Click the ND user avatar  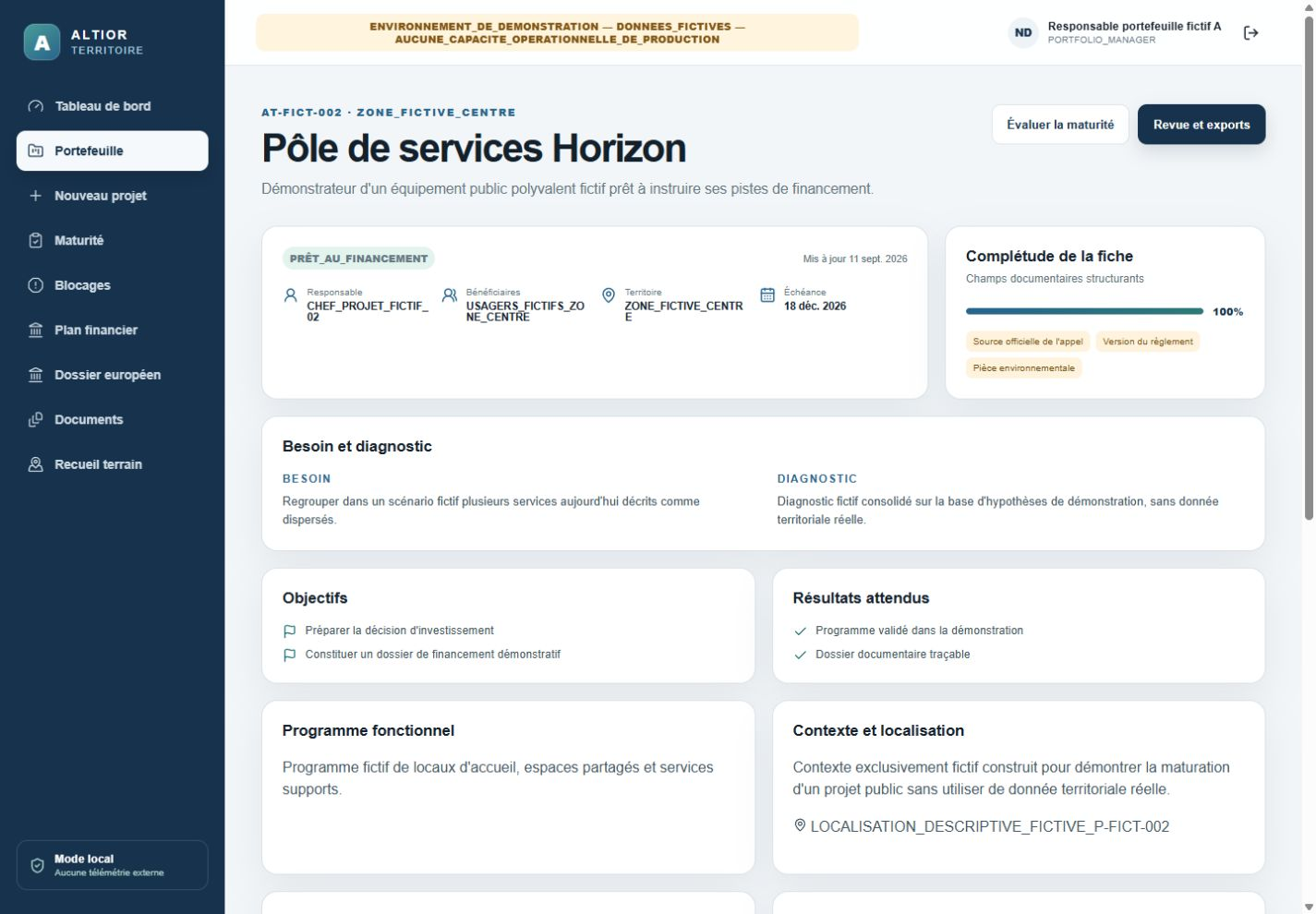click(1023, 33)
